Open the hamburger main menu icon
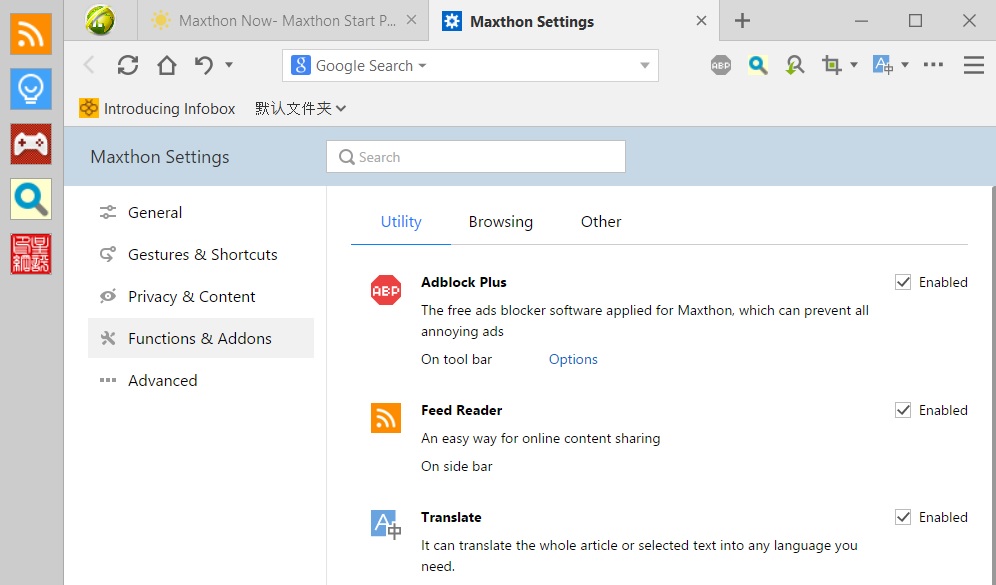 (973, 65)
